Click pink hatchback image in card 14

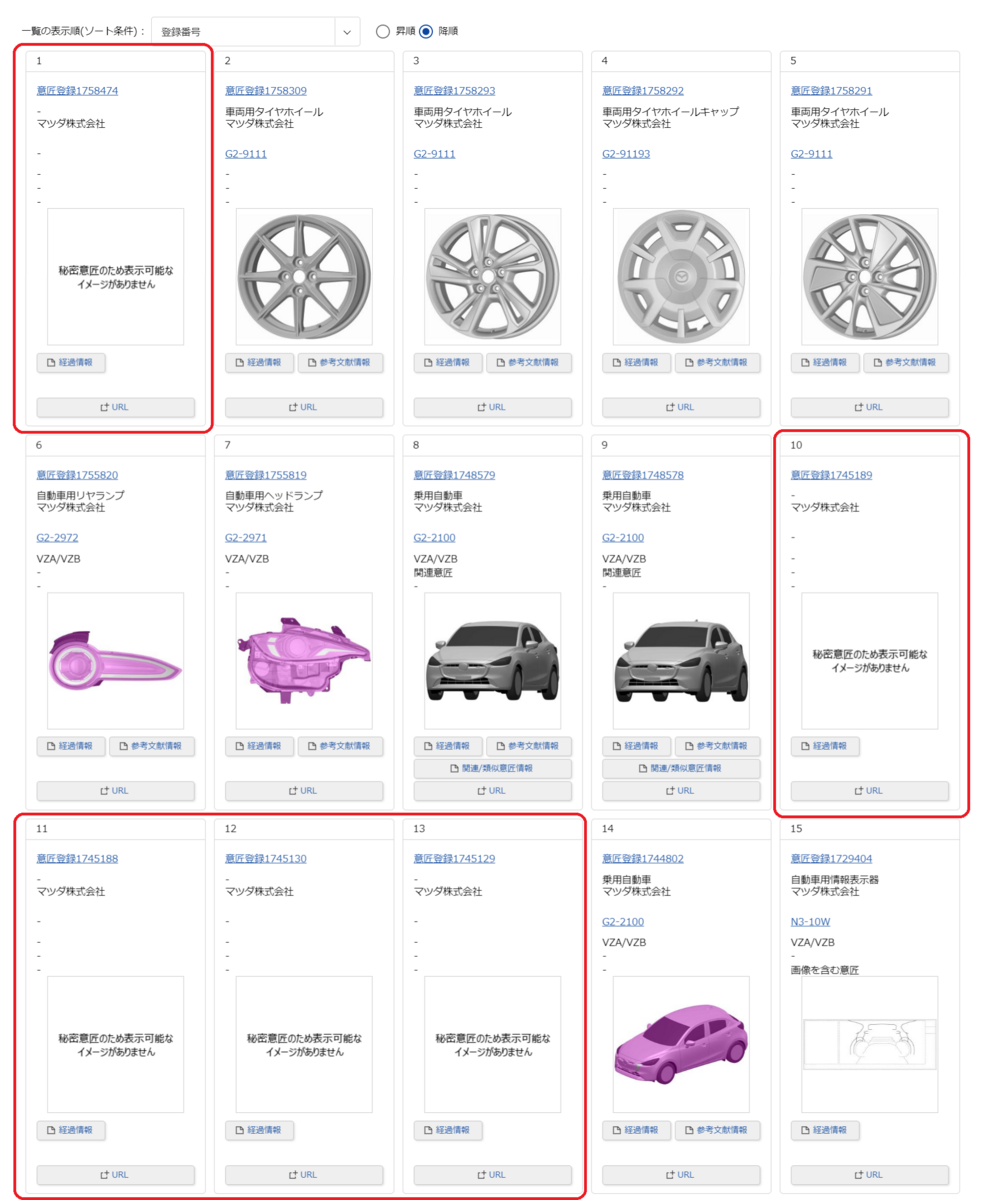(x=681, y=1045)
